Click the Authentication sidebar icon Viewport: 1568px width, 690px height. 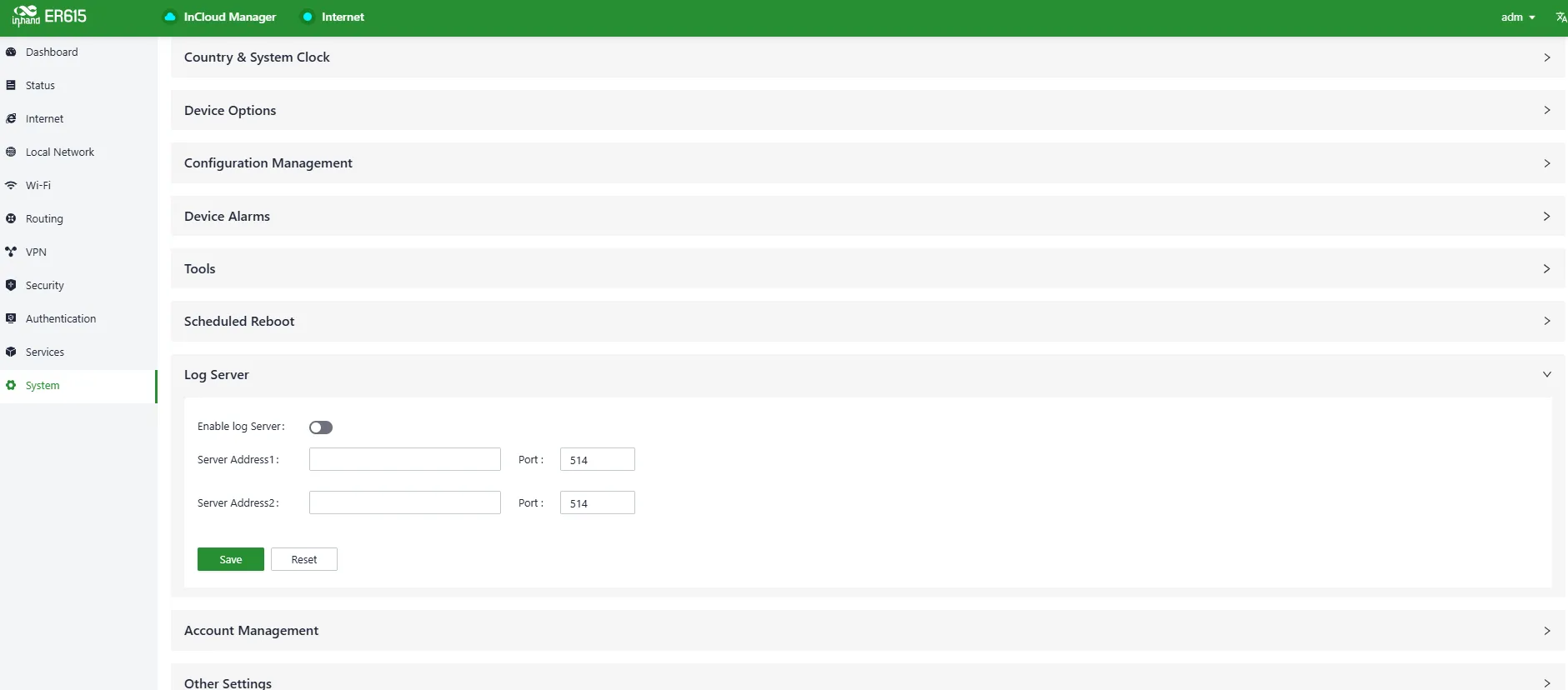click(x=11, y=318)
